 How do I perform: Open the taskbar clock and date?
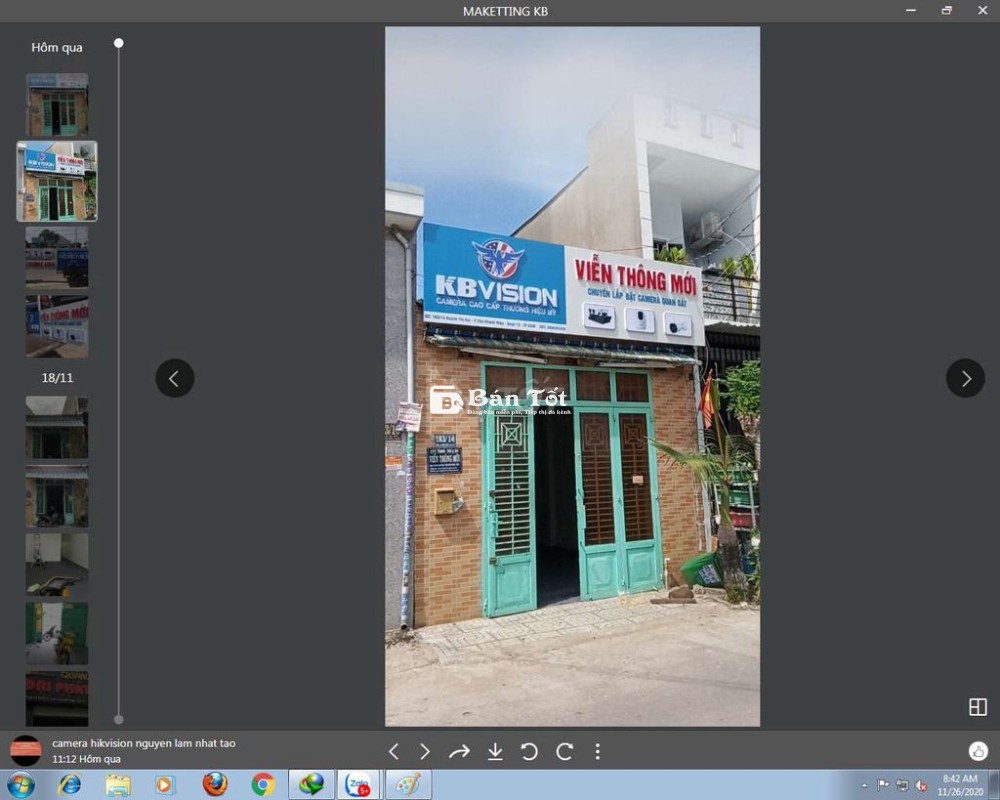[x=960, y=785]
